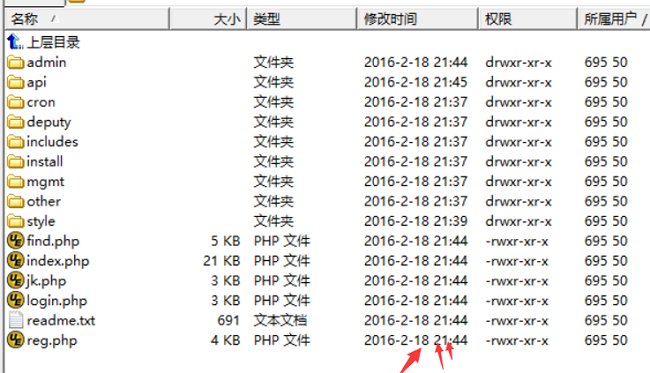This screenshot has width=650, height=373.
Task: Click the parent directory up-arrow icon
Action: pyautogui.click(x=15, y=42)
